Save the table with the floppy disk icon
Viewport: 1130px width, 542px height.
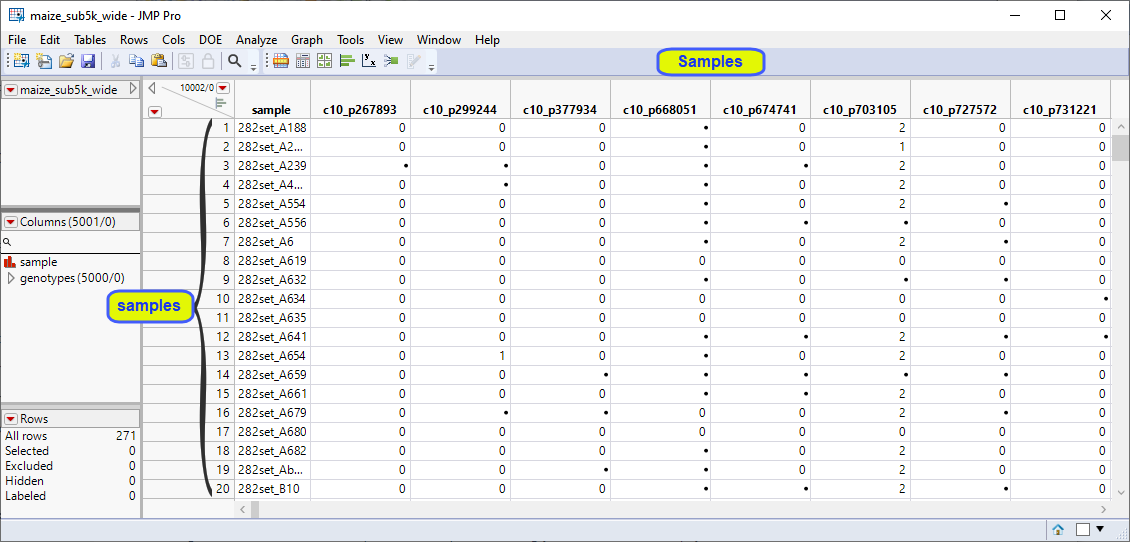[x=88, y=62]
